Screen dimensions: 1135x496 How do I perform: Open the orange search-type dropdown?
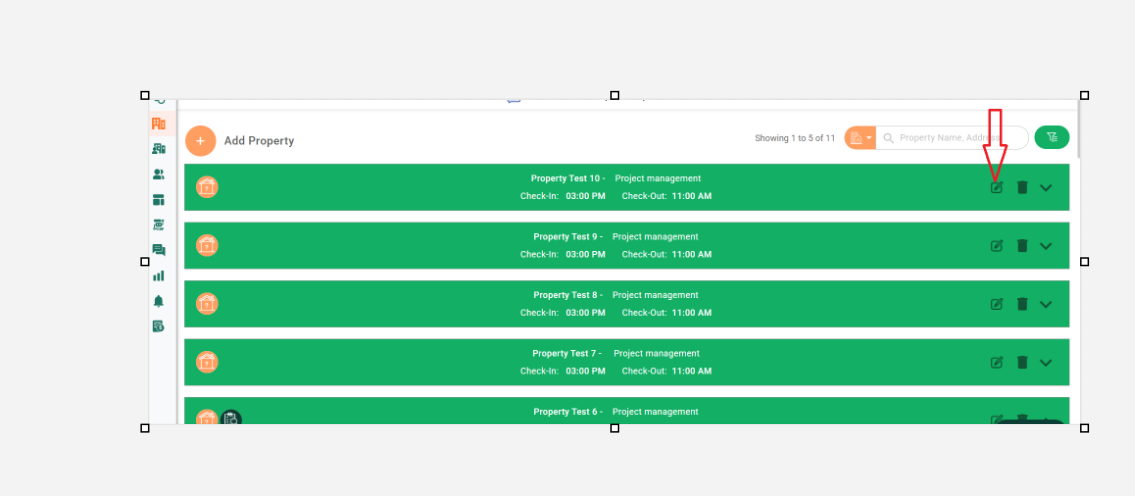point(860,138)
